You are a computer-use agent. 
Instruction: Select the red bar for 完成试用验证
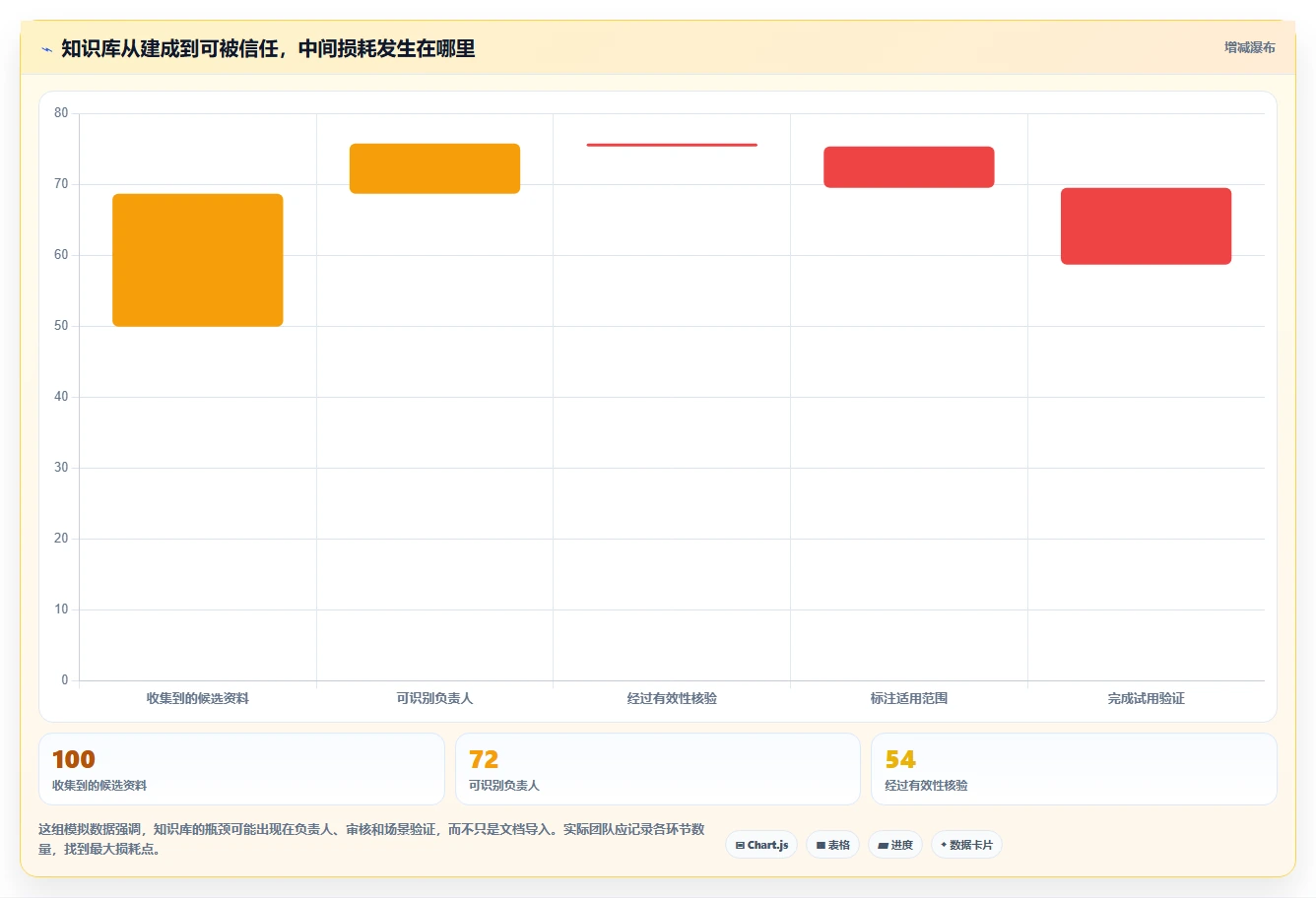pos(1146,226)
